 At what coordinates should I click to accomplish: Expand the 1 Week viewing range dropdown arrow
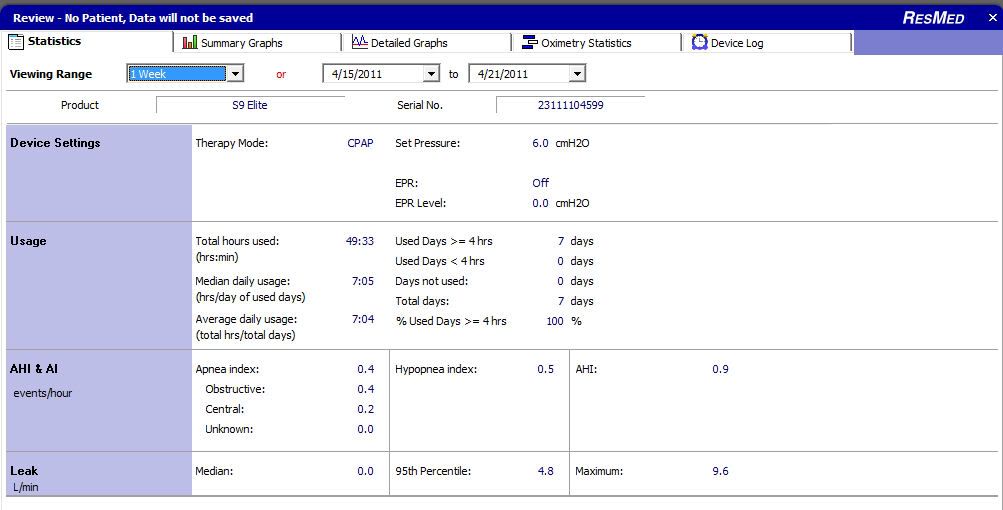pos(235,74)
